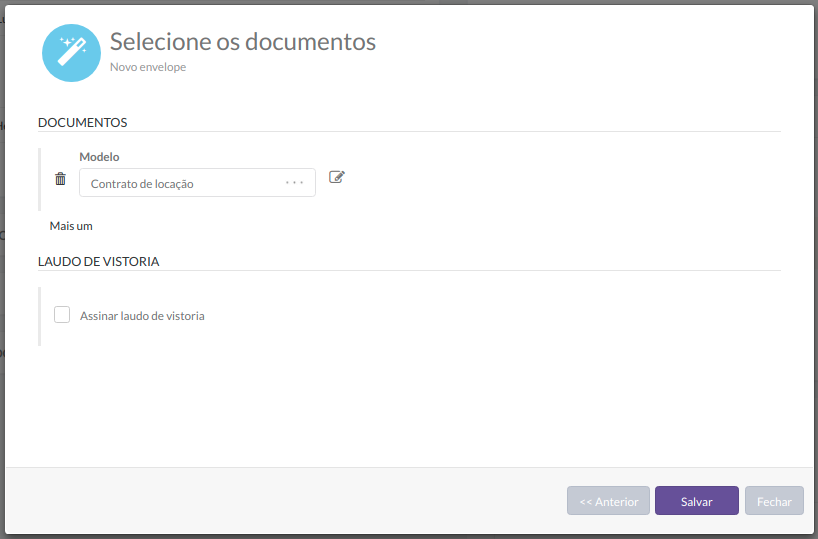Close the dialog with Fechar
Image resolution: width=818 pixels, height=539 pixels.
coord(774,501)
